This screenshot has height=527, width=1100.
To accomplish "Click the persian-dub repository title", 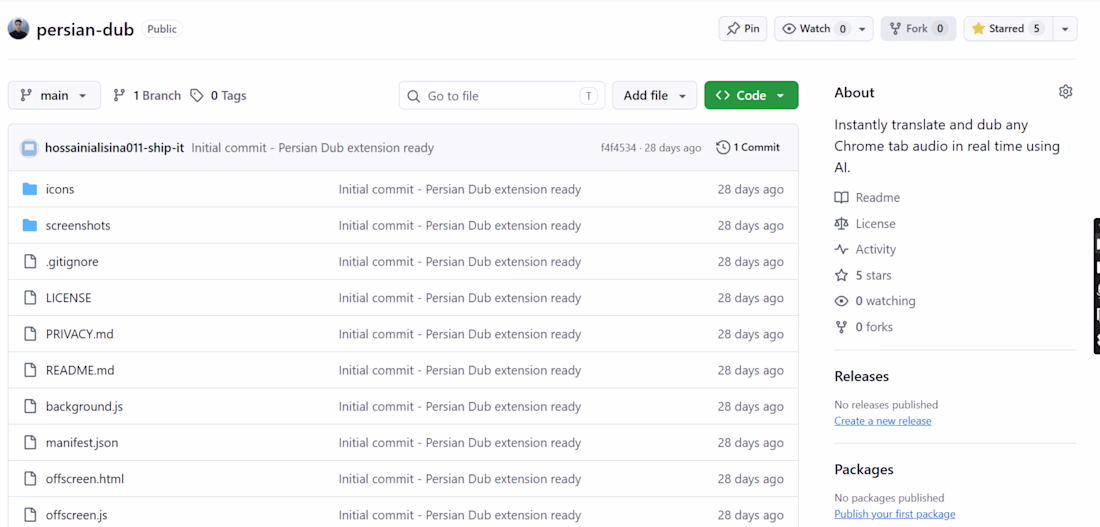I will [x=85, y=30].
